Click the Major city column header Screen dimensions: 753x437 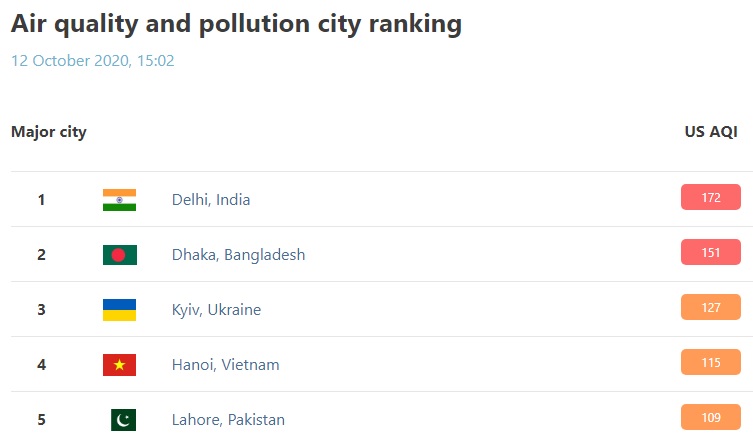[x=49, y=132]
